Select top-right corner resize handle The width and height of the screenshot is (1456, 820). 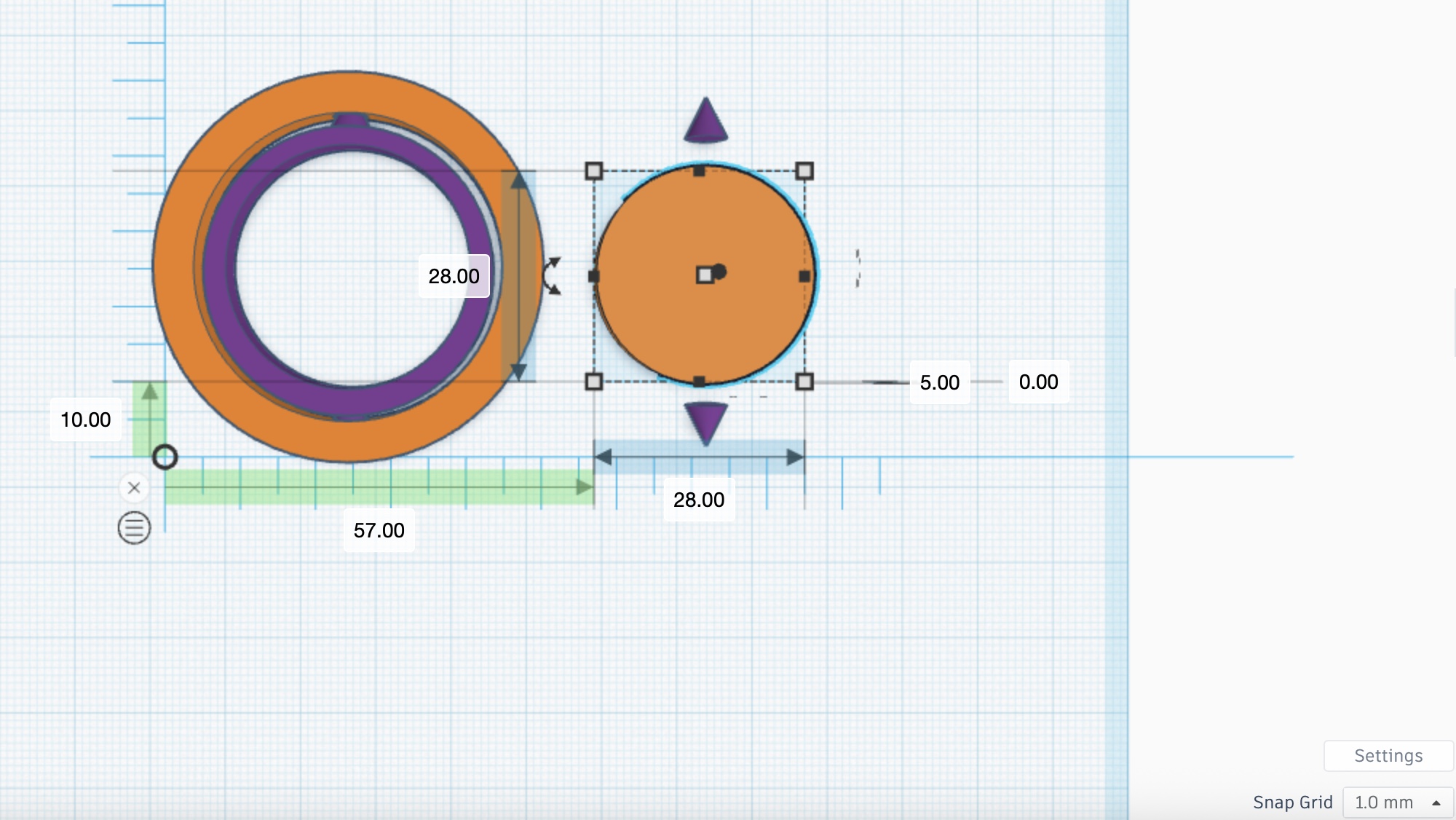pos(804,171)
